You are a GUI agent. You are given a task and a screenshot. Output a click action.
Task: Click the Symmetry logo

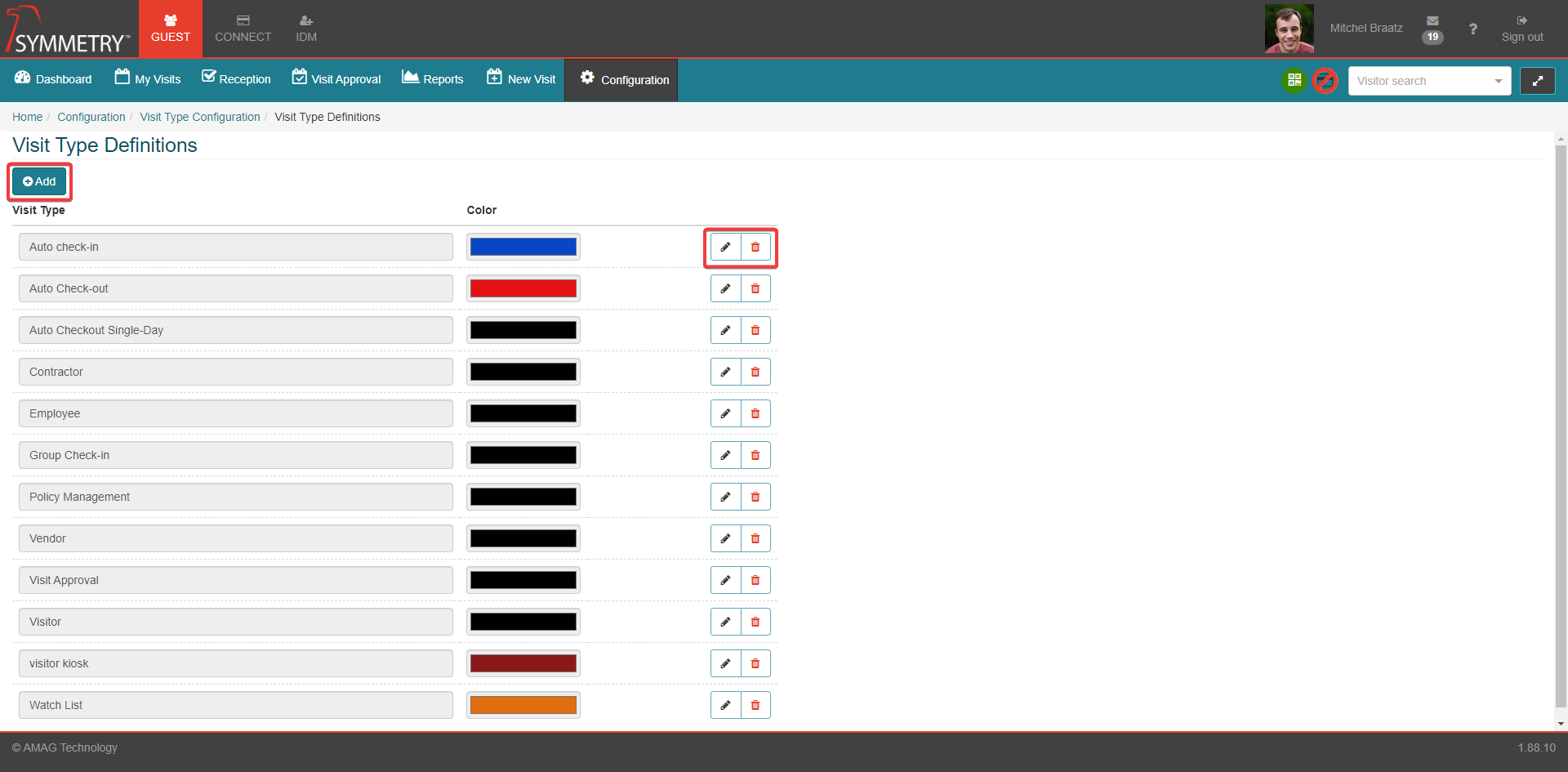(69, 30)
